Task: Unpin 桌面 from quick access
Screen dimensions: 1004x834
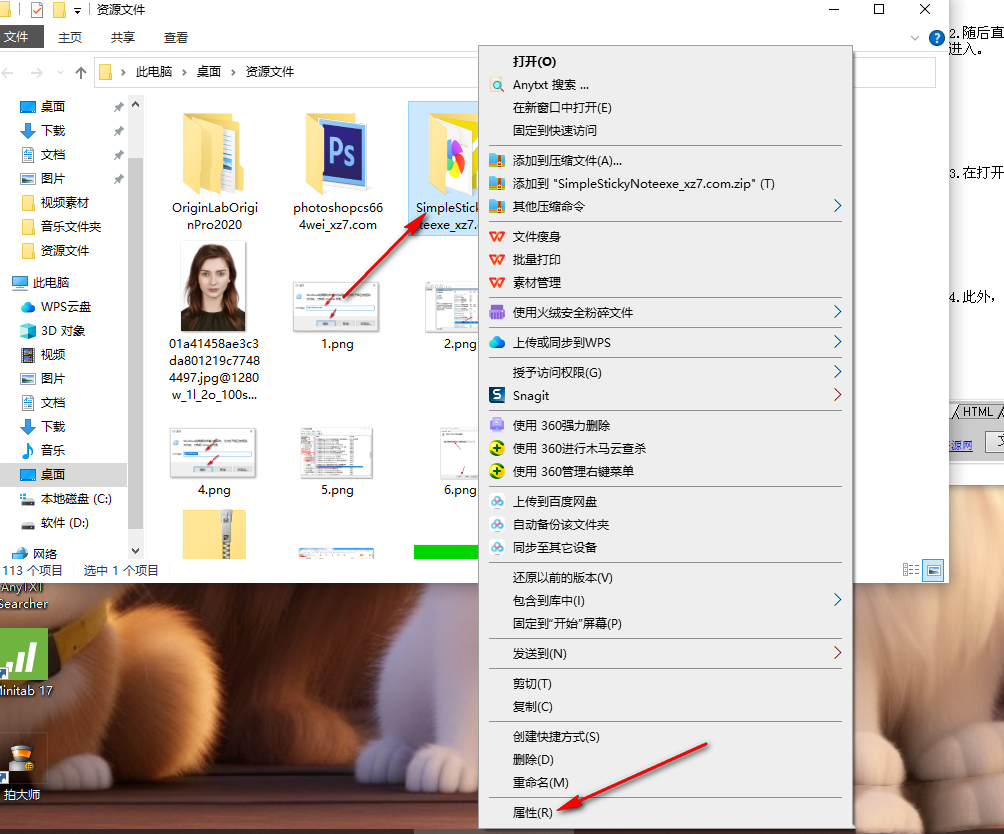Action: pyautogui.click(x=118, y=105)
